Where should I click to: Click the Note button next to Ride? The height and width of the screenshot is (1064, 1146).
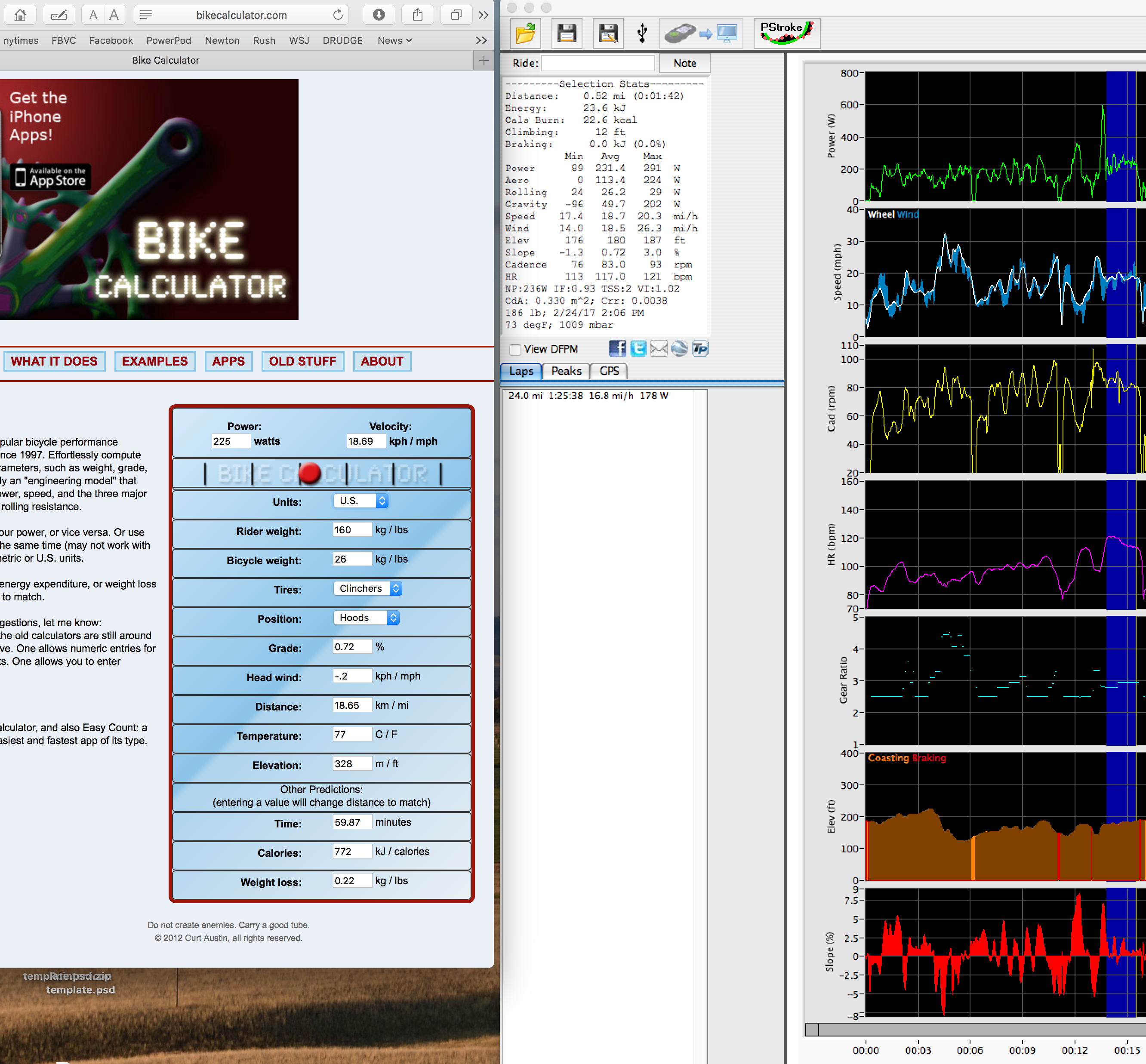pyautogui.click(x=685, y=63)
